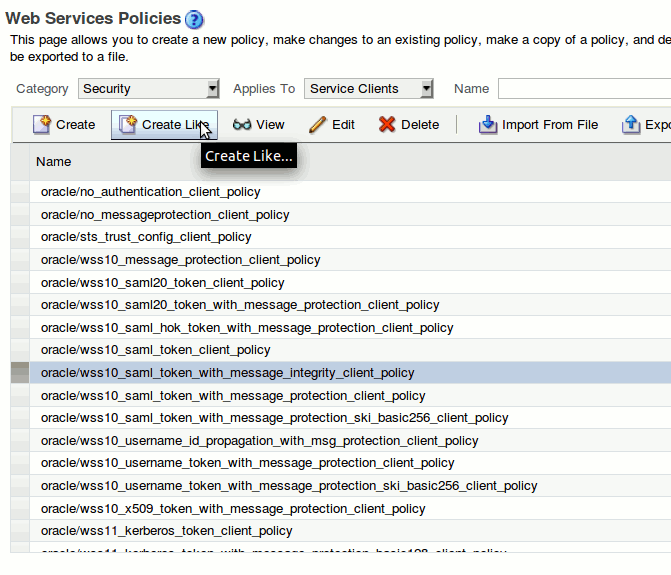Image resolution: width=671 pixels, height=575 pixels.
Task: Expand the Applies To Service Clients dropdown
Action: click(369, 89)
